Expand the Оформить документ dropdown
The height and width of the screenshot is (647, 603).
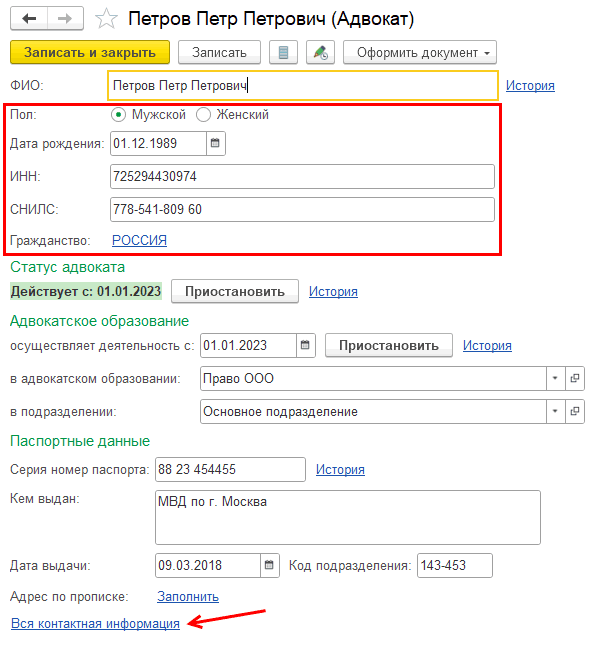coord(419,52)
